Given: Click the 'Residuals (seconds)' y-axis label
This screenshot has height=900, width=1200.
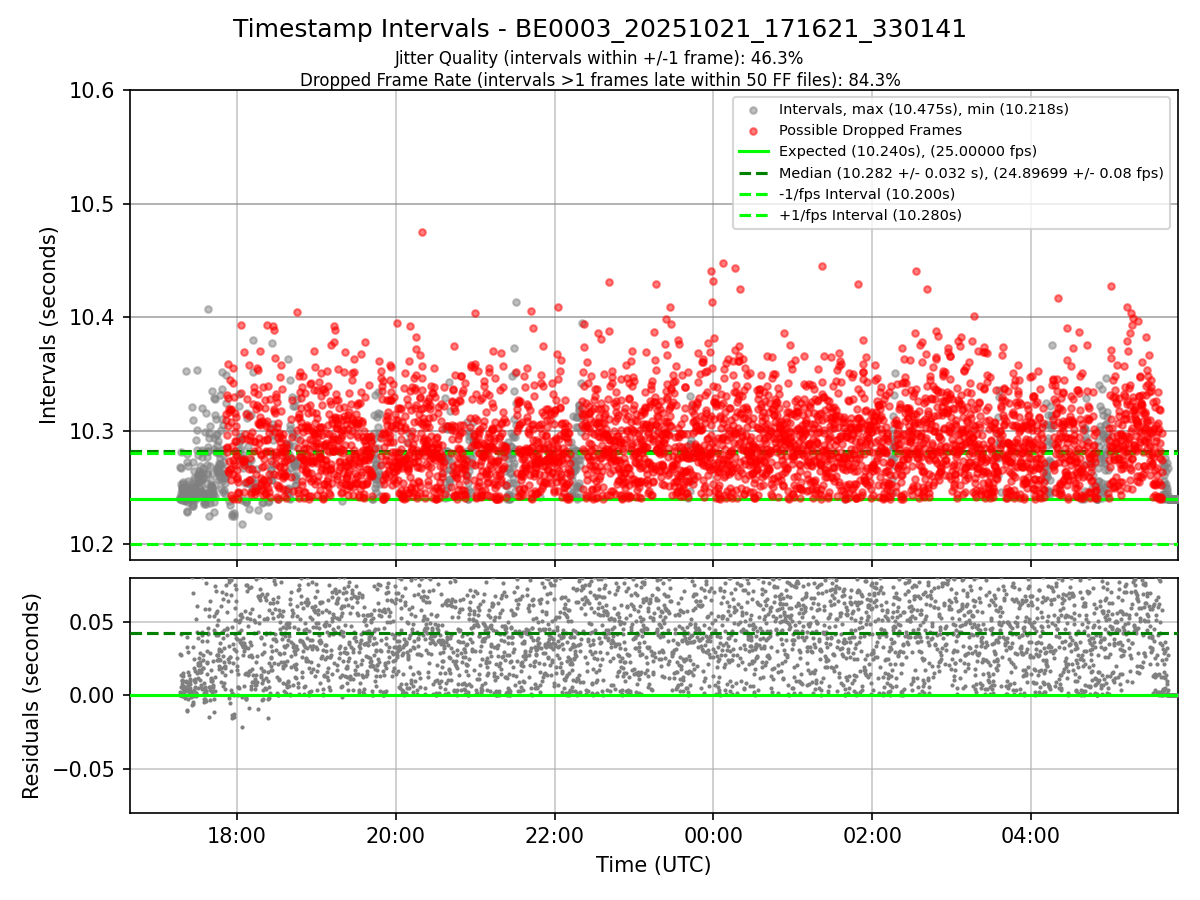Looking at the screenshot, I should [31, 696].
